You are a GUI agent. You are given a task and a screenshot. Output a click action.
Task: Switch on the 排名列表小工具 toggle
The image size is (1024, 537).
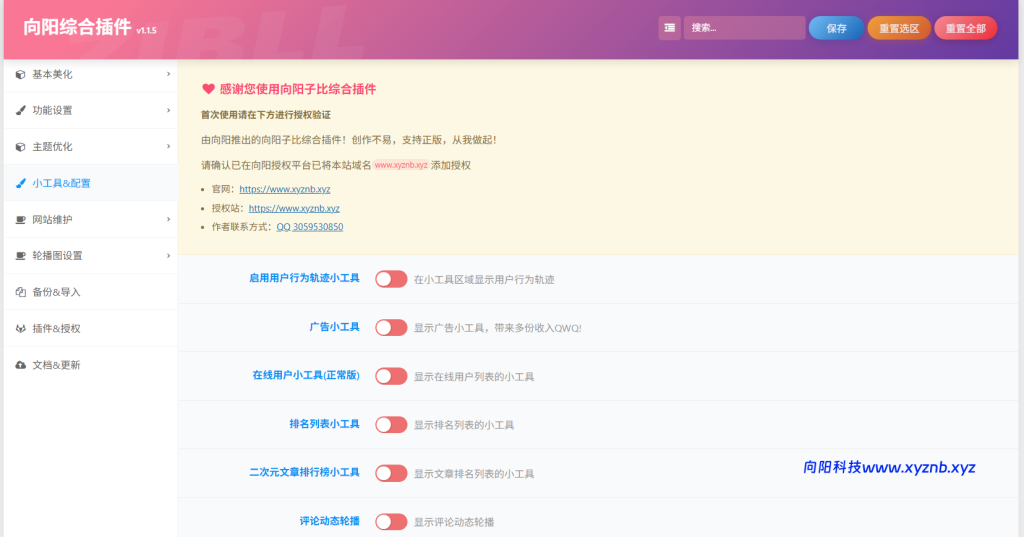(391, 425)
